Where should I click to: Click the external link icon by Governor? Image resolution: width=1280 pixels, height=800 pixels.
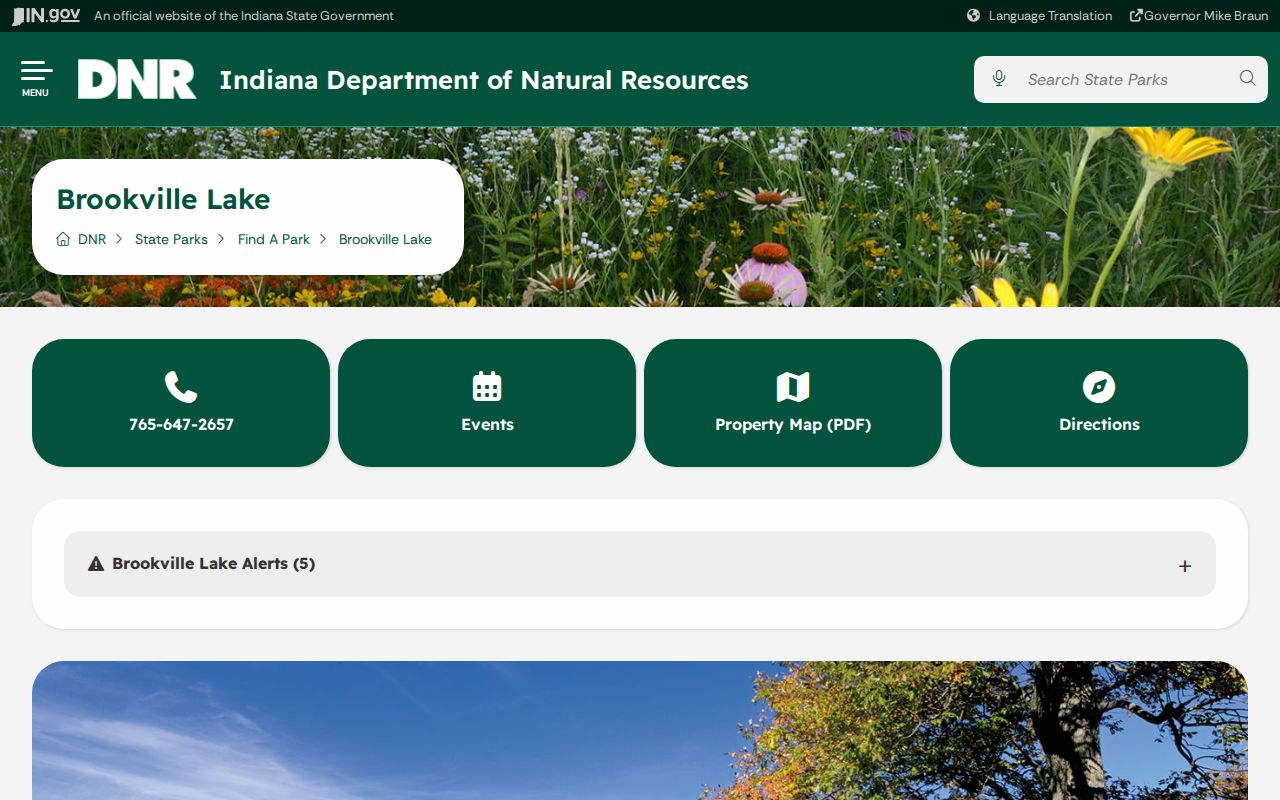[x=1136, y=16]
